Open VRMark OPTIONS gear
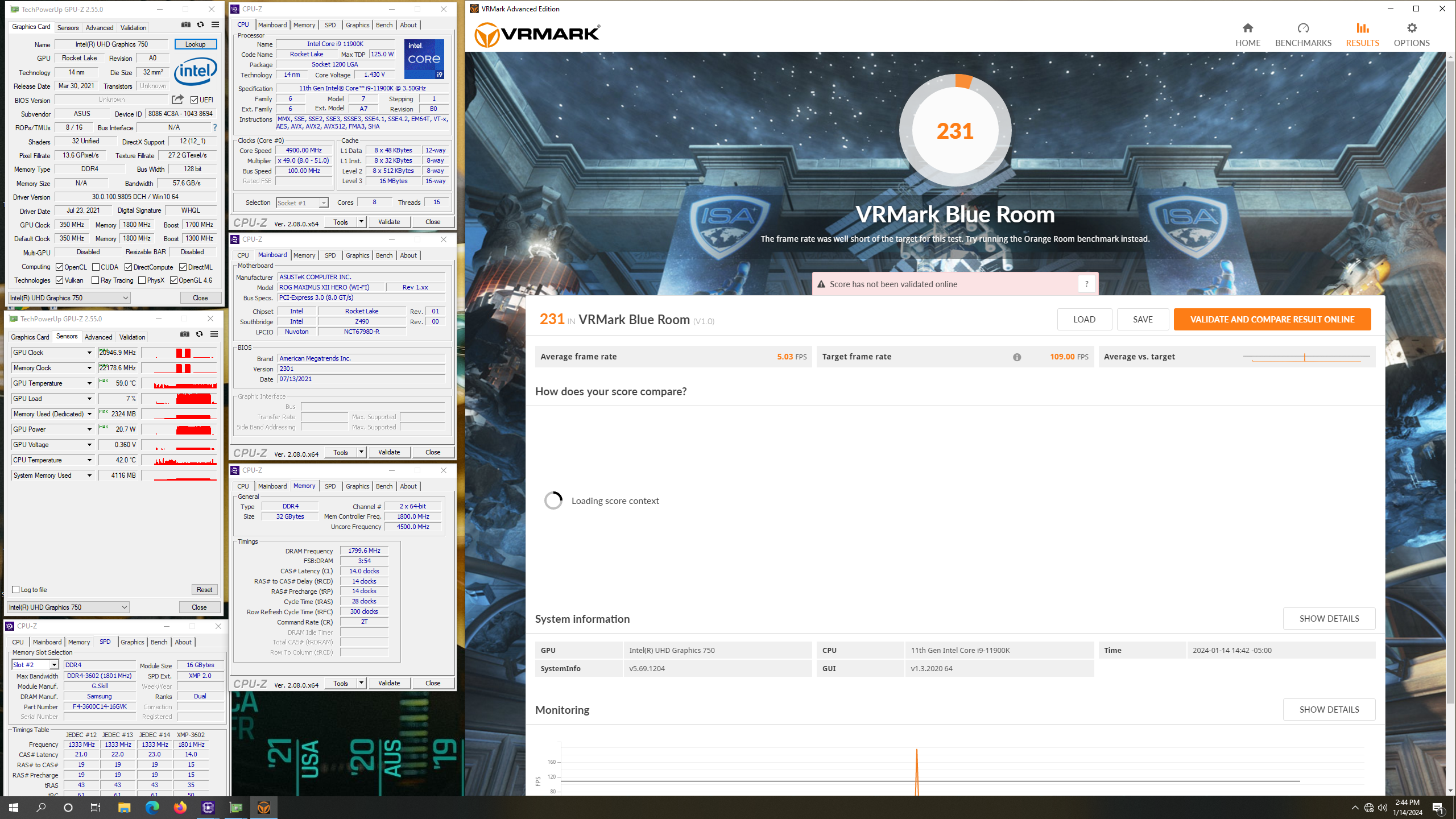The width and height of the screenshot is (1456, 819). click(1411, 35)
